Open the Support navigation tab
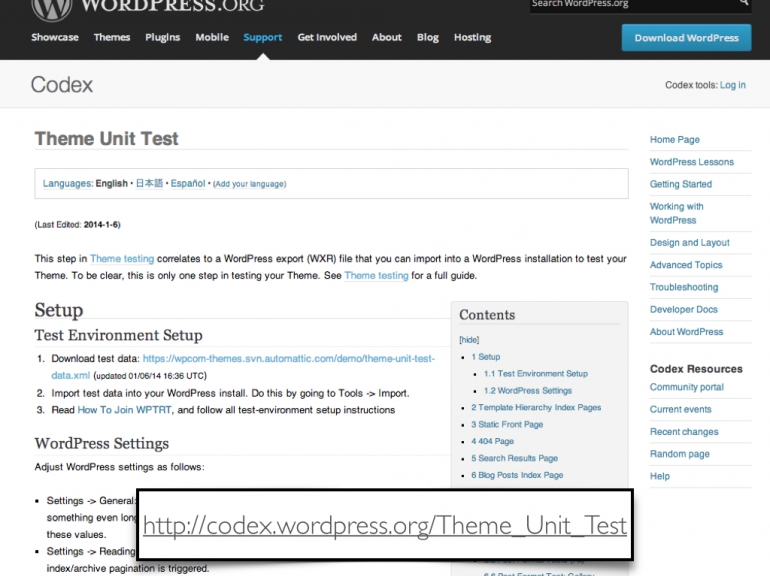The image size is (770, 576). [263, 37]
